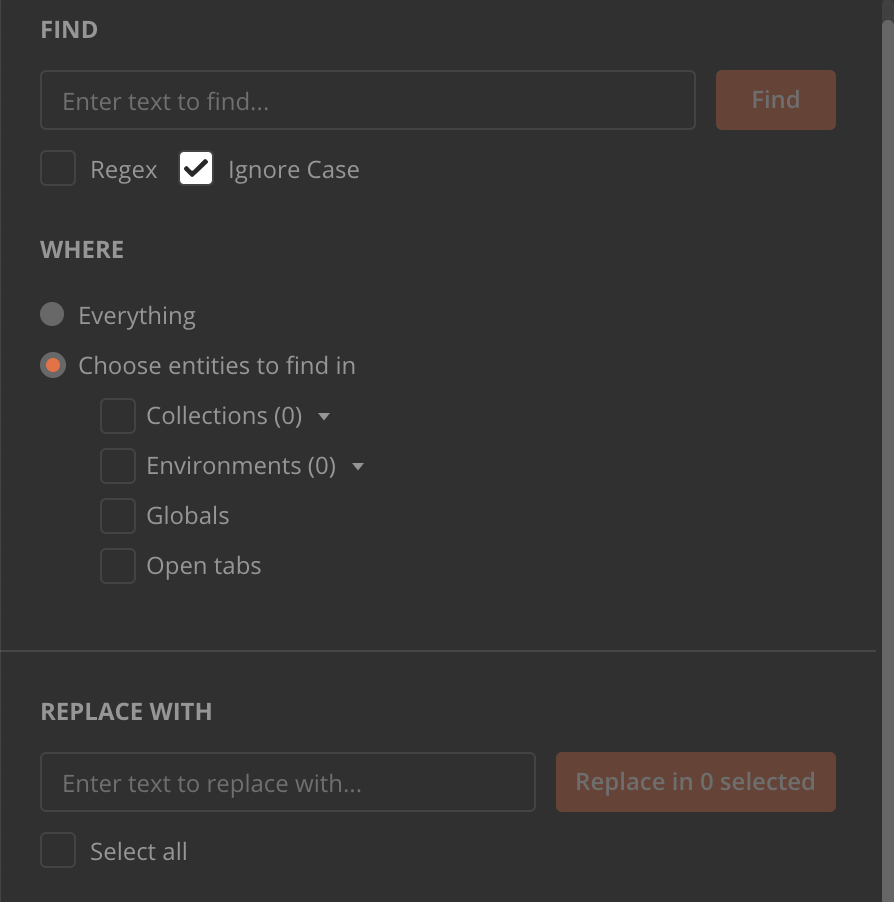Toggle the Select all checkbox
This screenshot has width=894, height=902.
click(58, 850)
